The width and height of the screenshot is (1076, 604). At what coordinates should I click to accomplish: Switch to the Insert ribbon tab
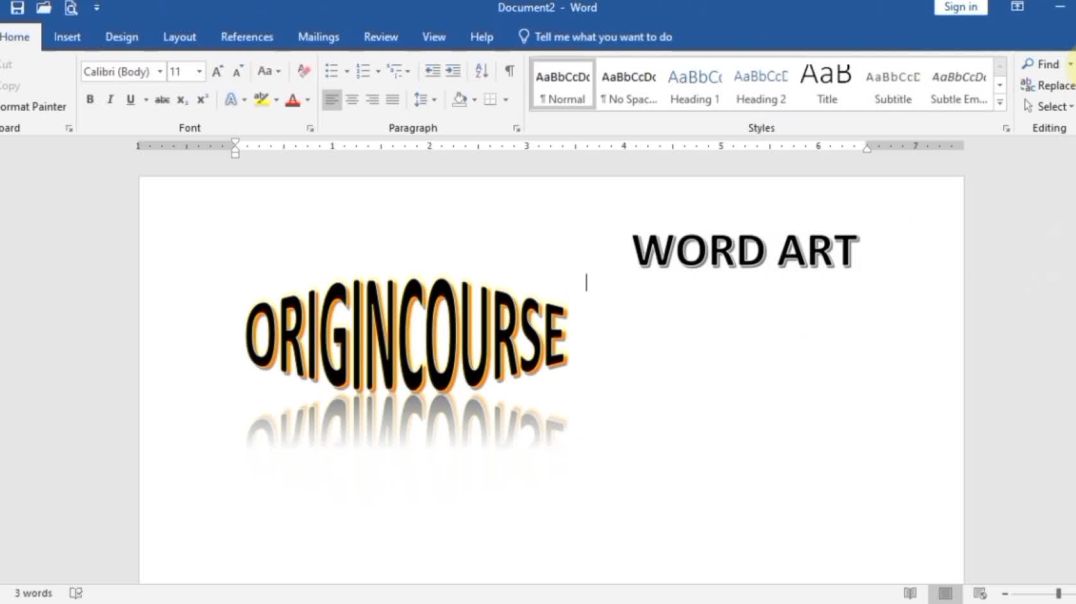66,36
